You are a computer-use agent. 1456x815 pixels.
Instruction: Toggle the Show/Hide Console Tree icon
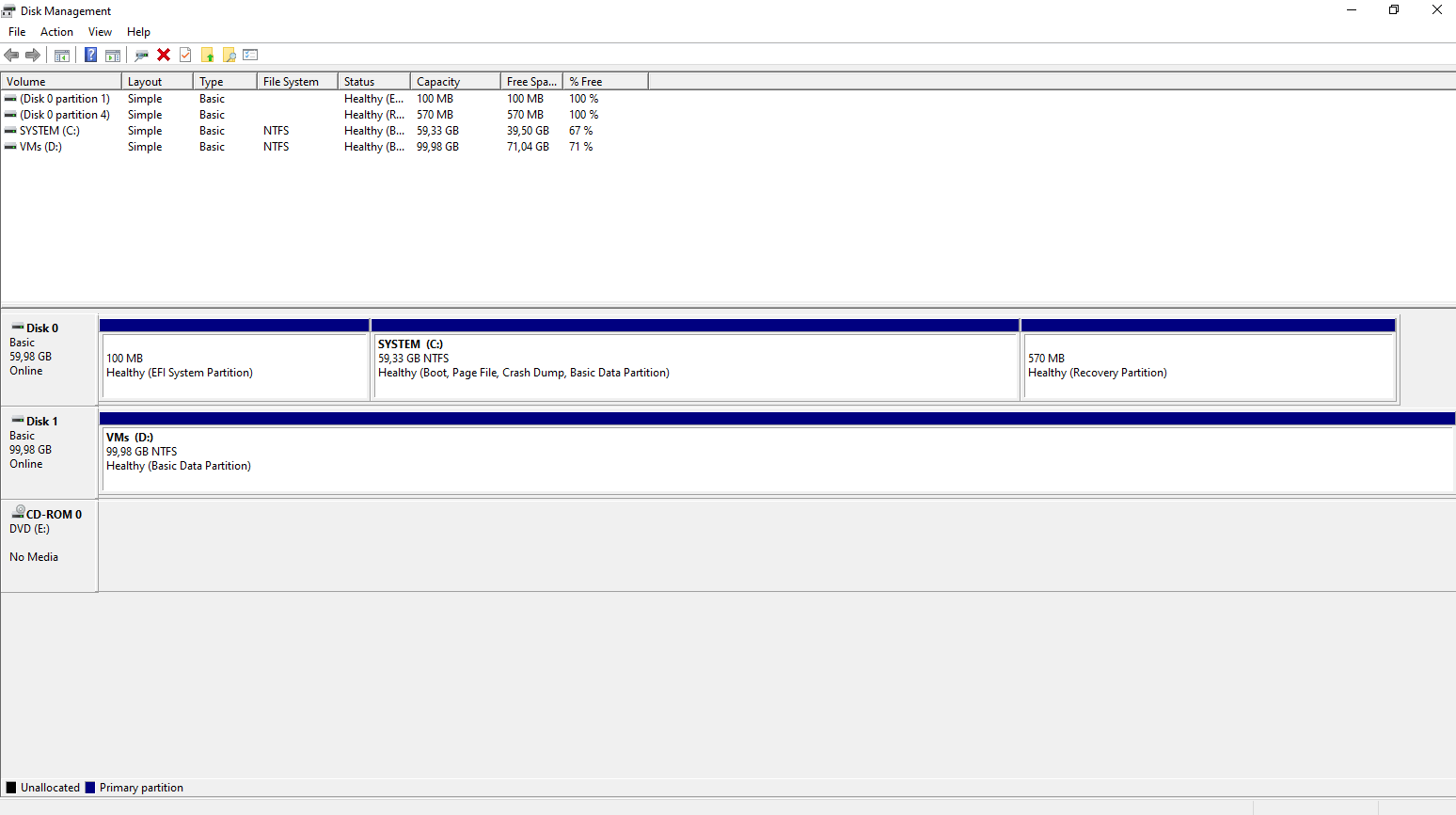62,55
